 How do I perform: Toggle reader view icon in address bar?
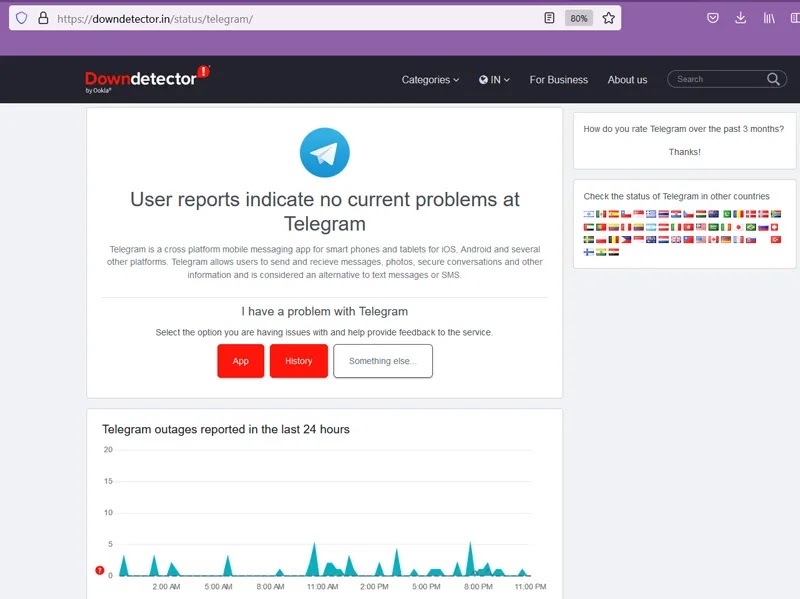click(x=549, y=18)
